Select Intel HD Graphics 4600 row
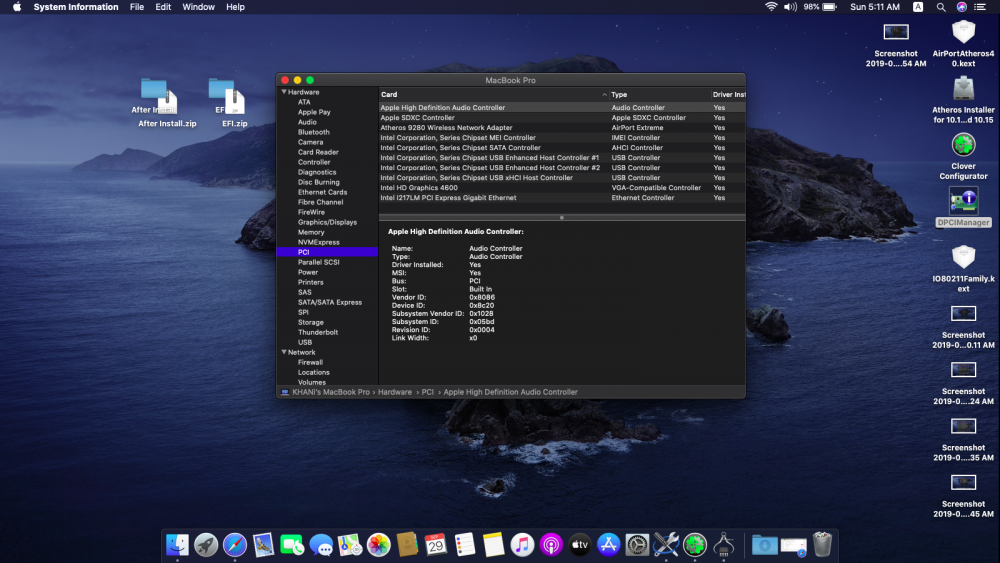This screenshot has width=1000, height=563. click(562, 187)
